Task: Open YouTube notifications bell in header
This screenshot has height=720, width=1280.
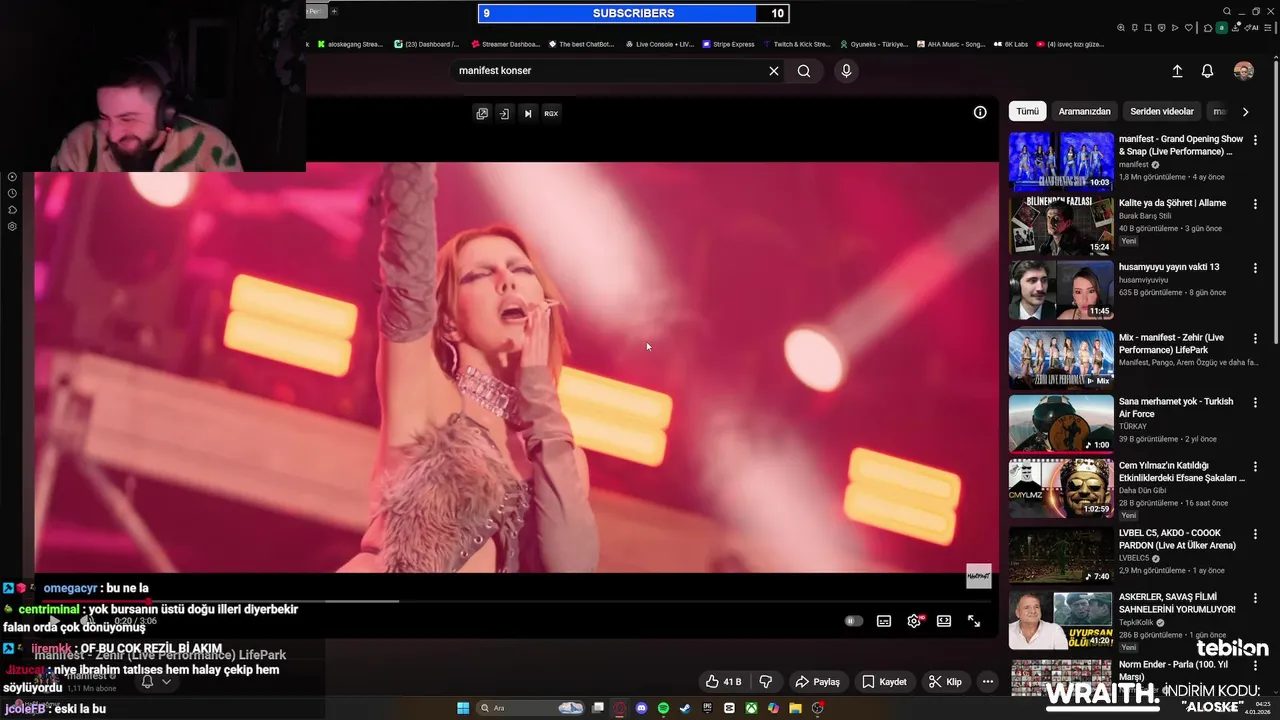Action: click(1207, 71)
